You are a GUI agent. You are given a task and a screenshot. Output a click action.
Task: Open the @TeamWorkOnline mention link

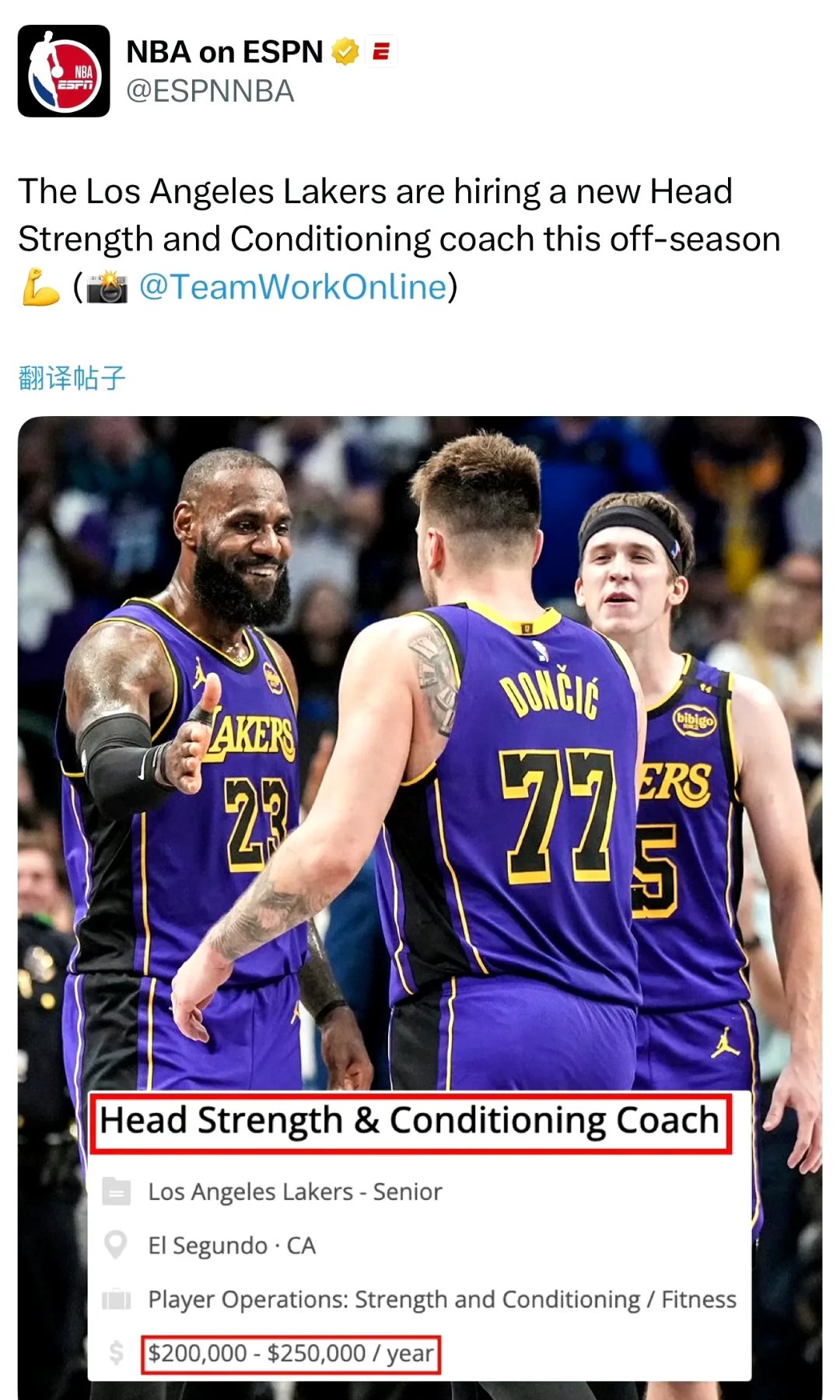click(x=292, y=287)
